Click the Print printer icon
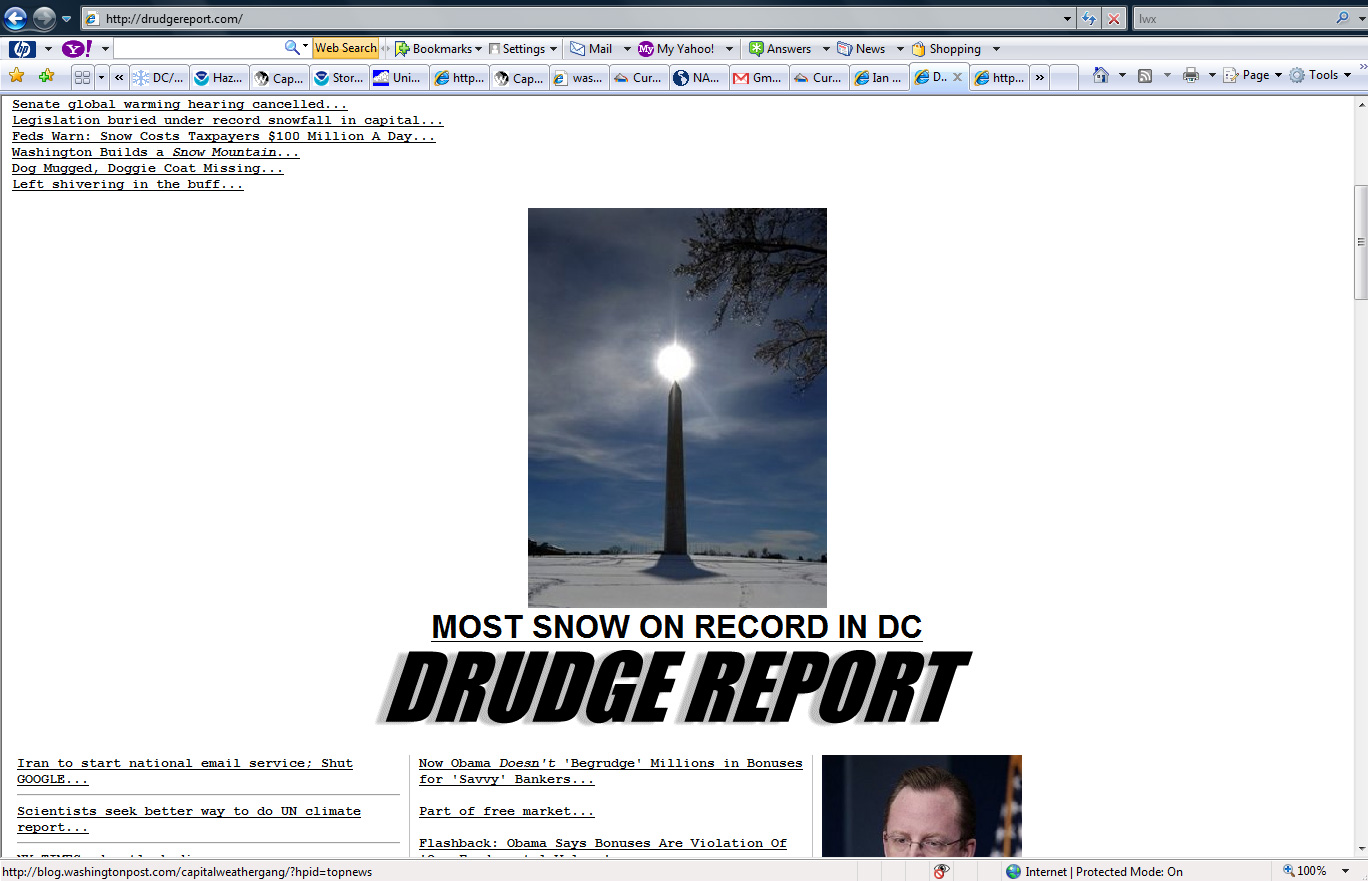The height and width of the screenshot is (882, 1368). pyautogui.click(x=1191, y=75)
